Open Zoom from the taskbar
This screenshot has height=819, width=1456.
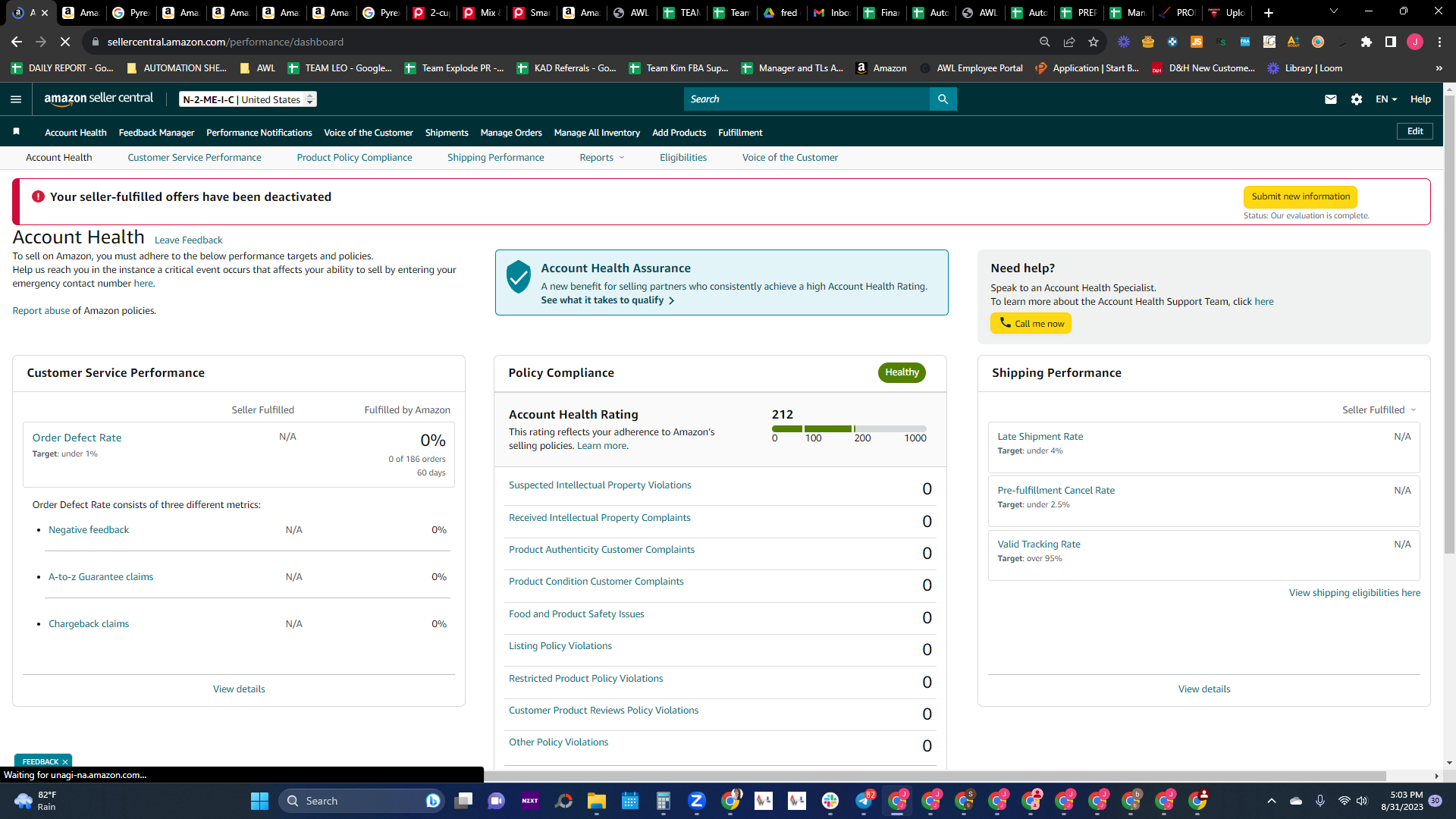point(697,801)
